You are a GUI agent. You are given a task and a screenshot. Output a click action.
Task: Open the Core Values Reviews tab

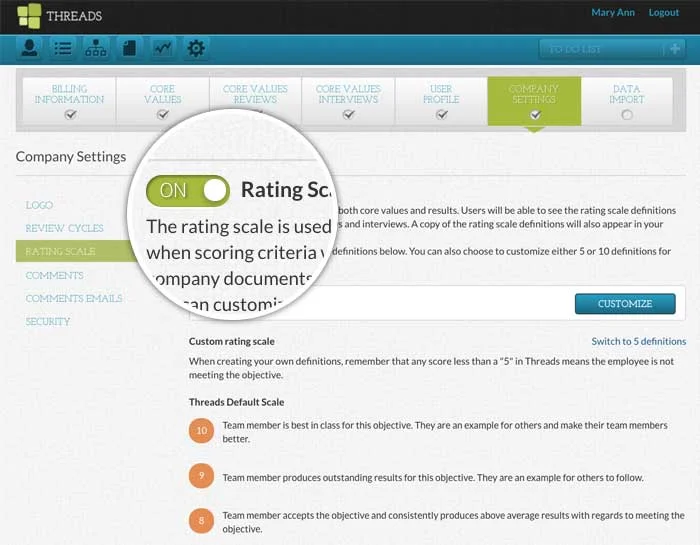pos(255,95)
